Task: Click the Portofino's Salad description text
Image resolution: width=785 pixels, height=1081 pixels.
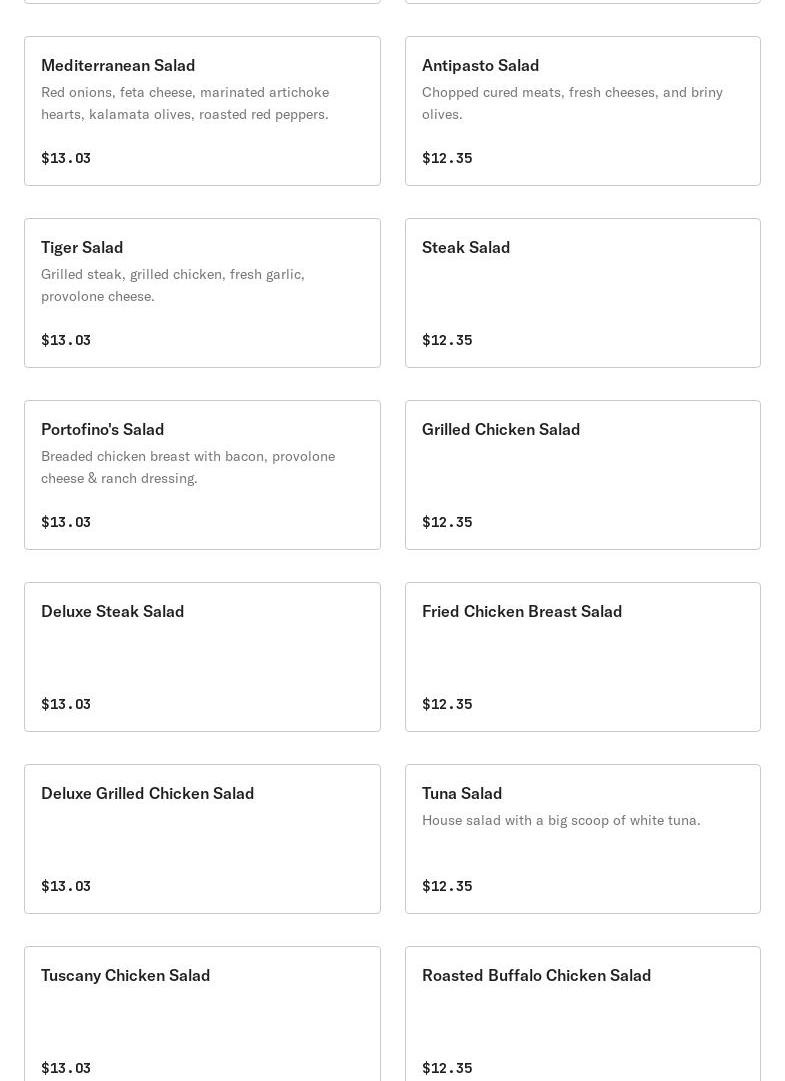Action: [x=188, y=467]
